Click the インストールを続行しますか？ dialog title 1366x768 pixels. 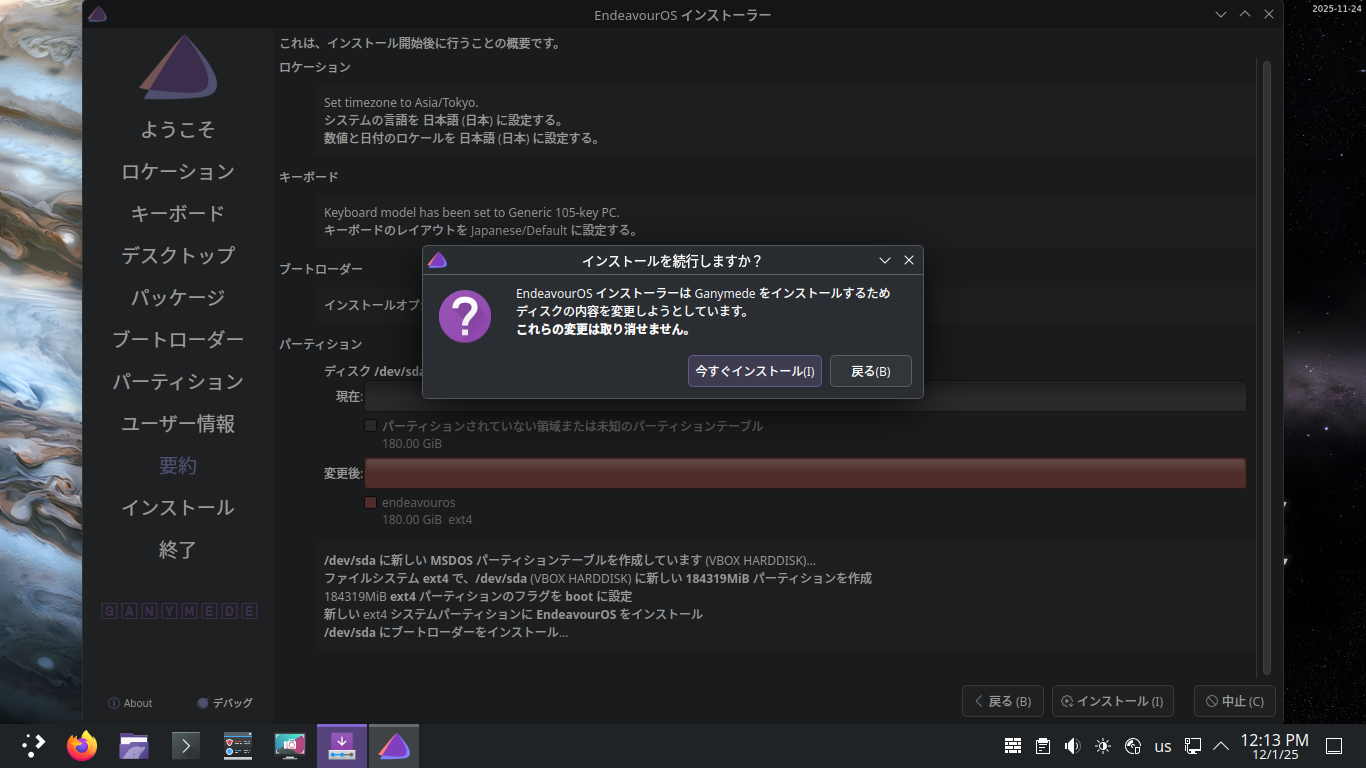672,260
